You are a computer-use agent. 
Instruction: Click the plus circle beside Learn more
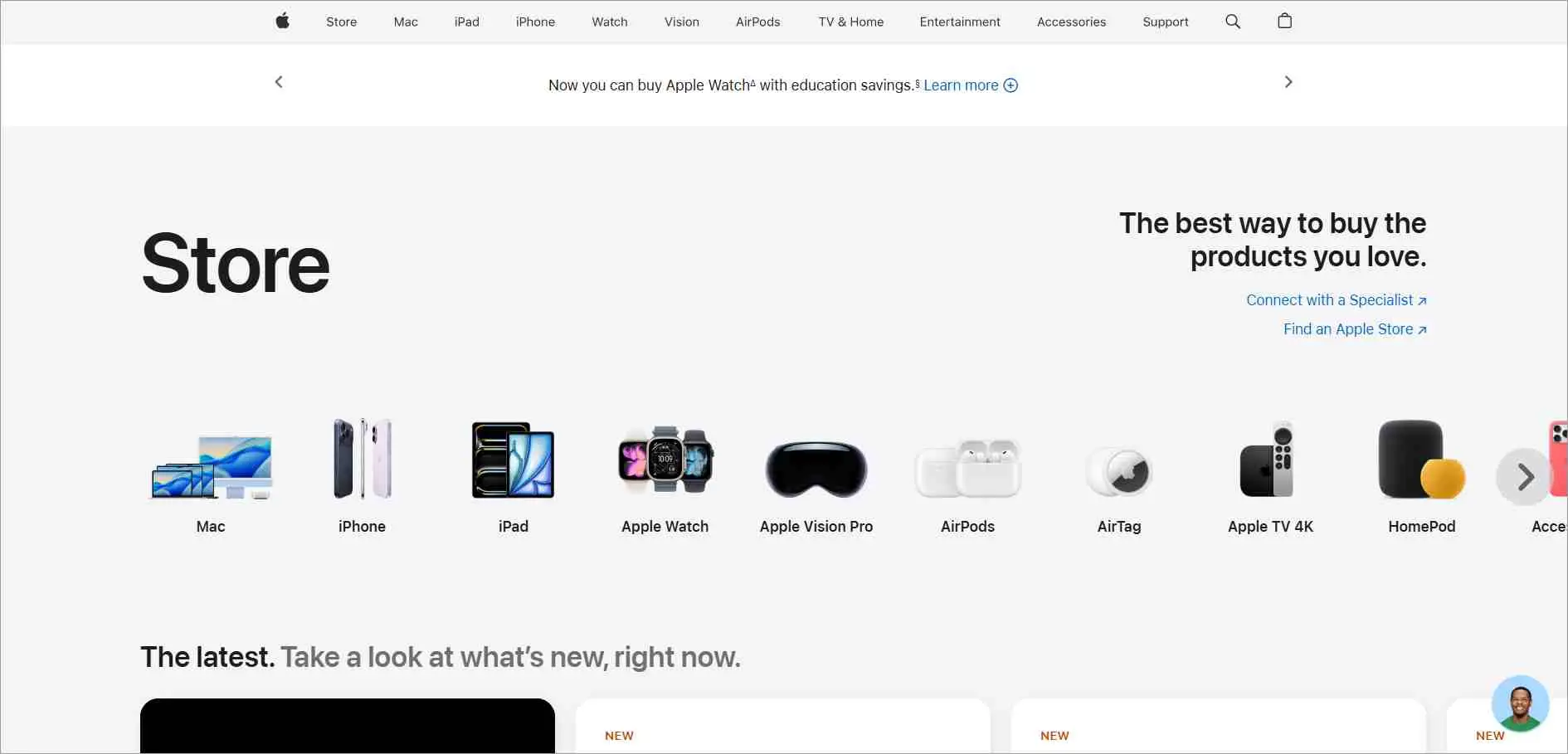click(1010, 85)
